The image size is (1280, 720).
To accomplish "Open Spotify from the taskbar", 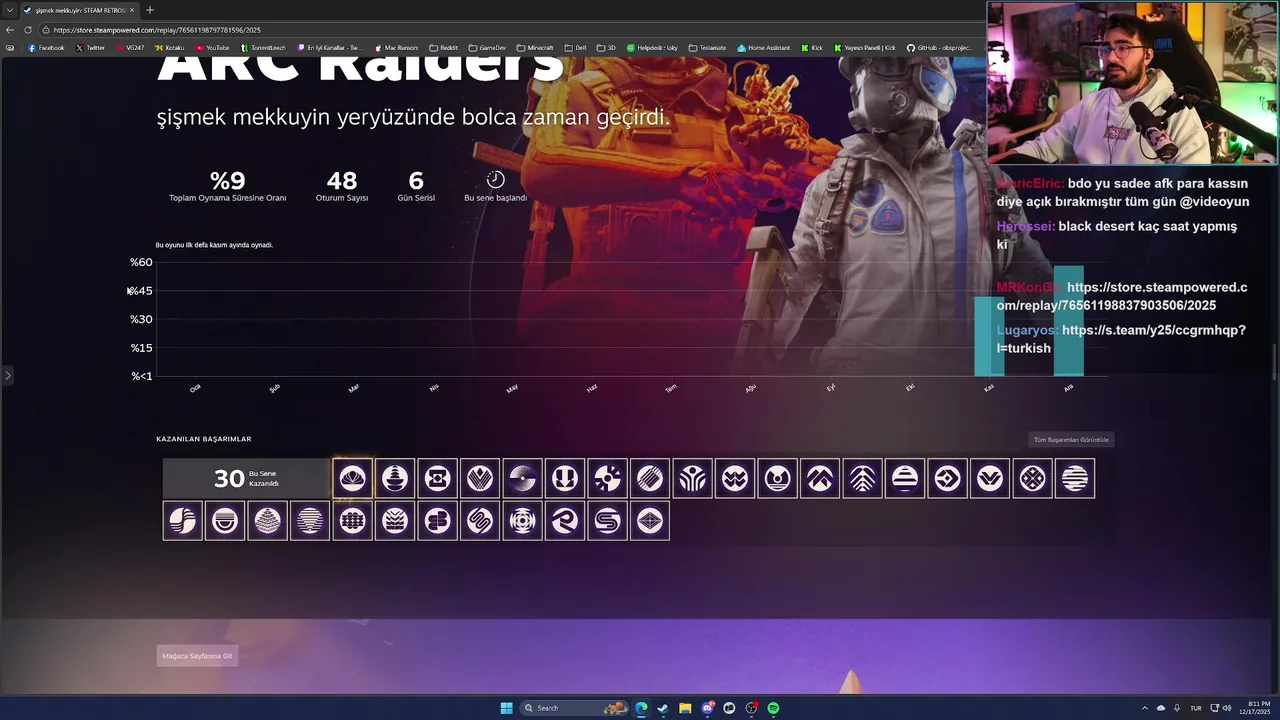I will pos(773,708).
